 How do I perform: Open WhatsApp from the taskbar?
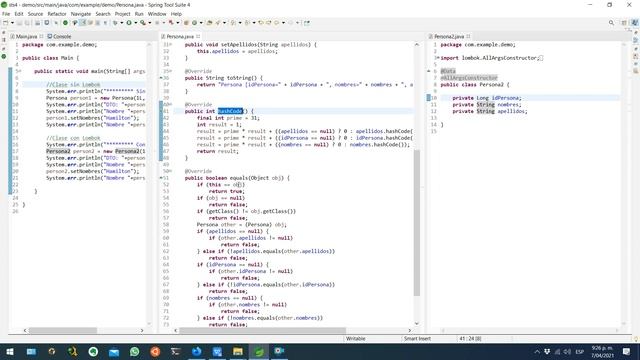click(134, 351)
